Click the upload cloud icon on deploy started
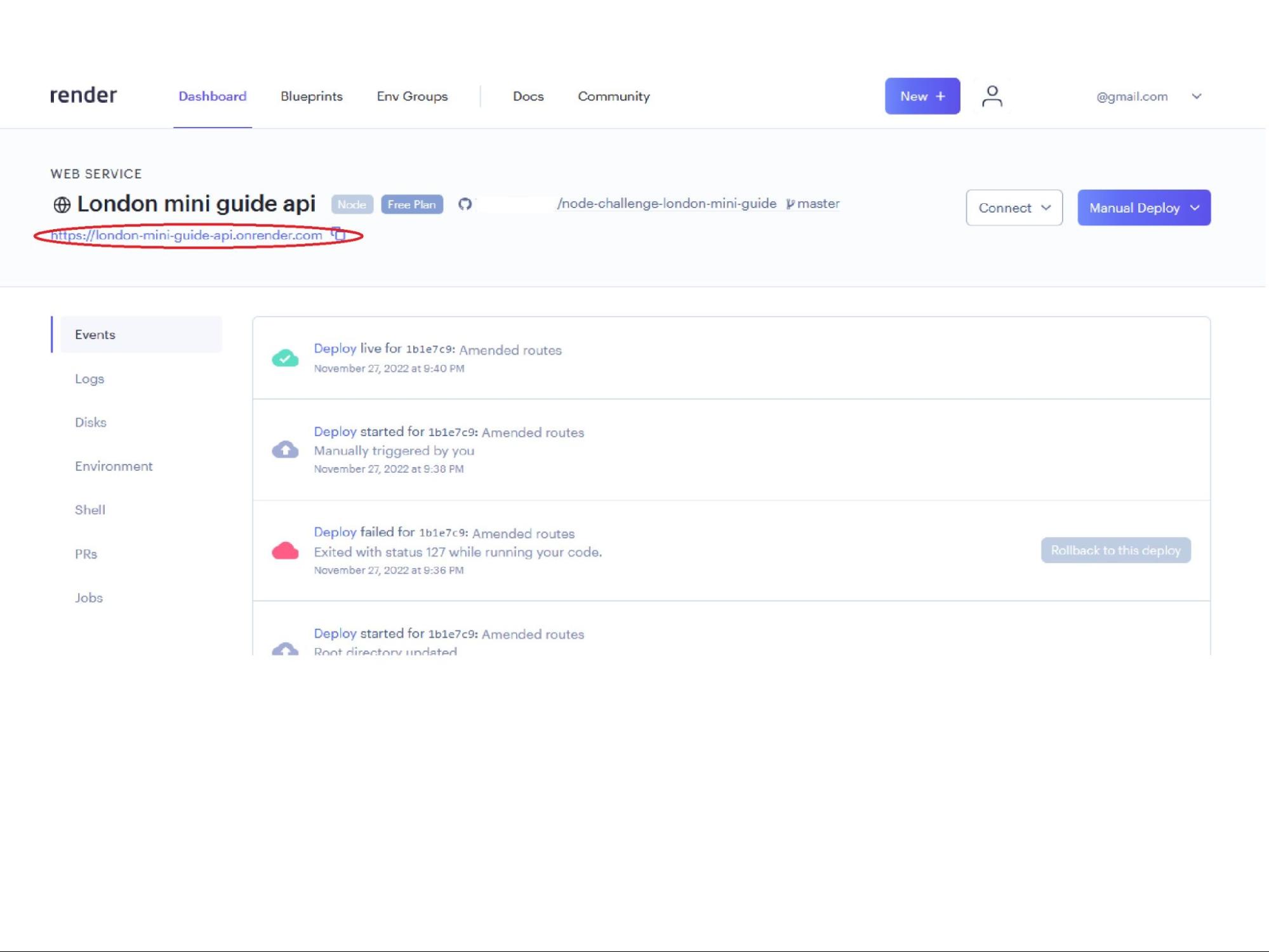1269x952 pixels. [x=285, y=450]
